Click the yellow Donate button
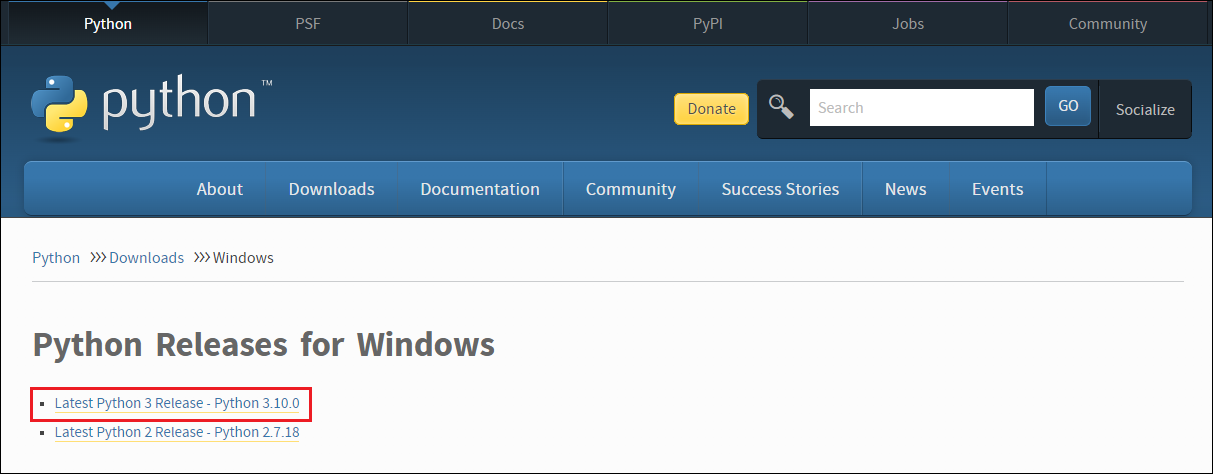This screenshot has height=474, width=1213. point(711,109)
